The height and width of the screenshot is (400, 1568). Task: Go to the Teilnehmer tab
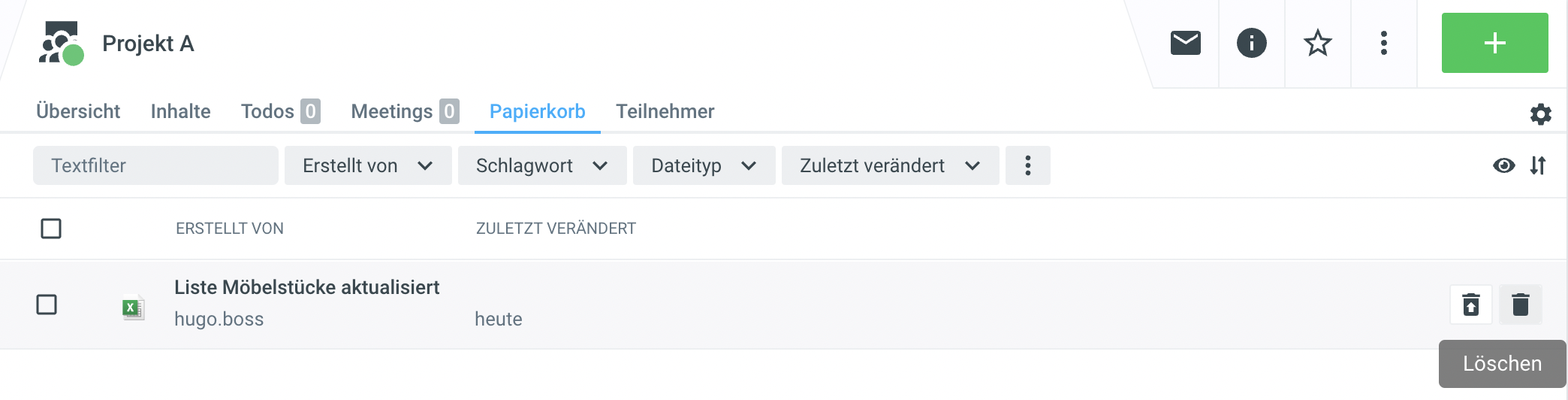[x=665, y=111]
